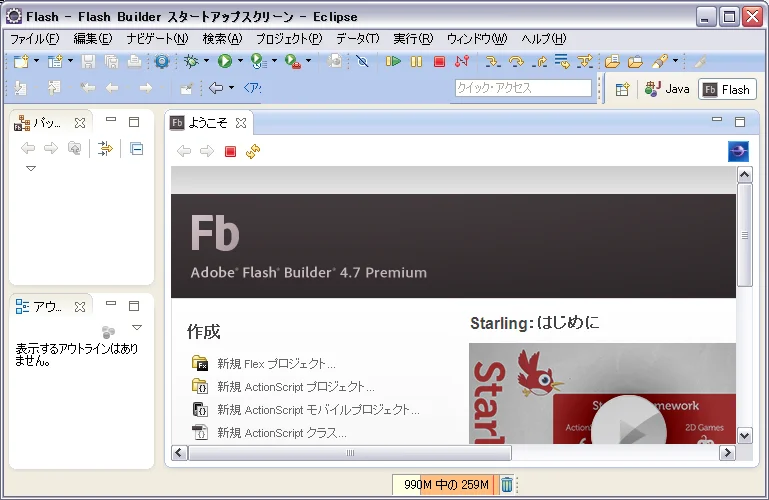Maximize the Outline view panel
Viewport: 769px width, 500px height.
[134, 306]
